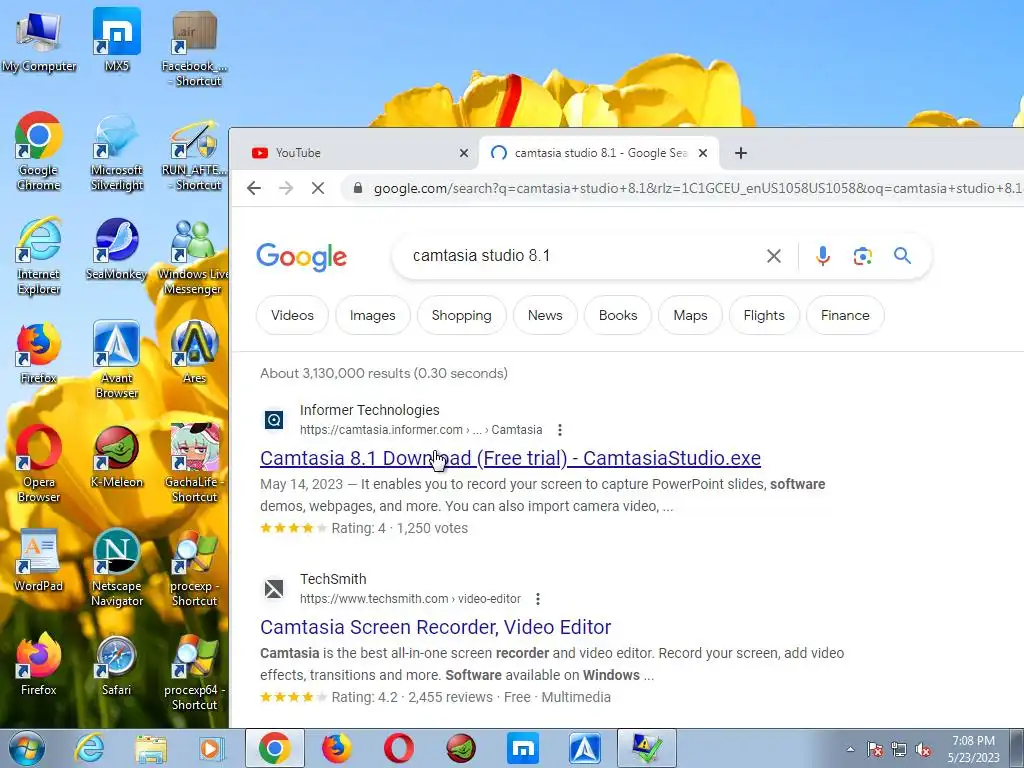Click the Chrome address bar URL

pos(697,188)
